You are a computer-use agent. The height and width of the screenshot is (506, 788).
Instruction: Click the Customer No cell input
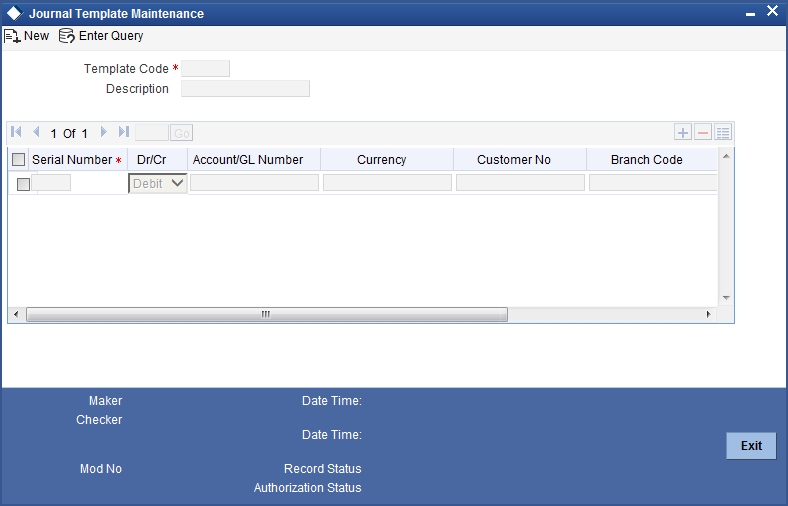521,182
